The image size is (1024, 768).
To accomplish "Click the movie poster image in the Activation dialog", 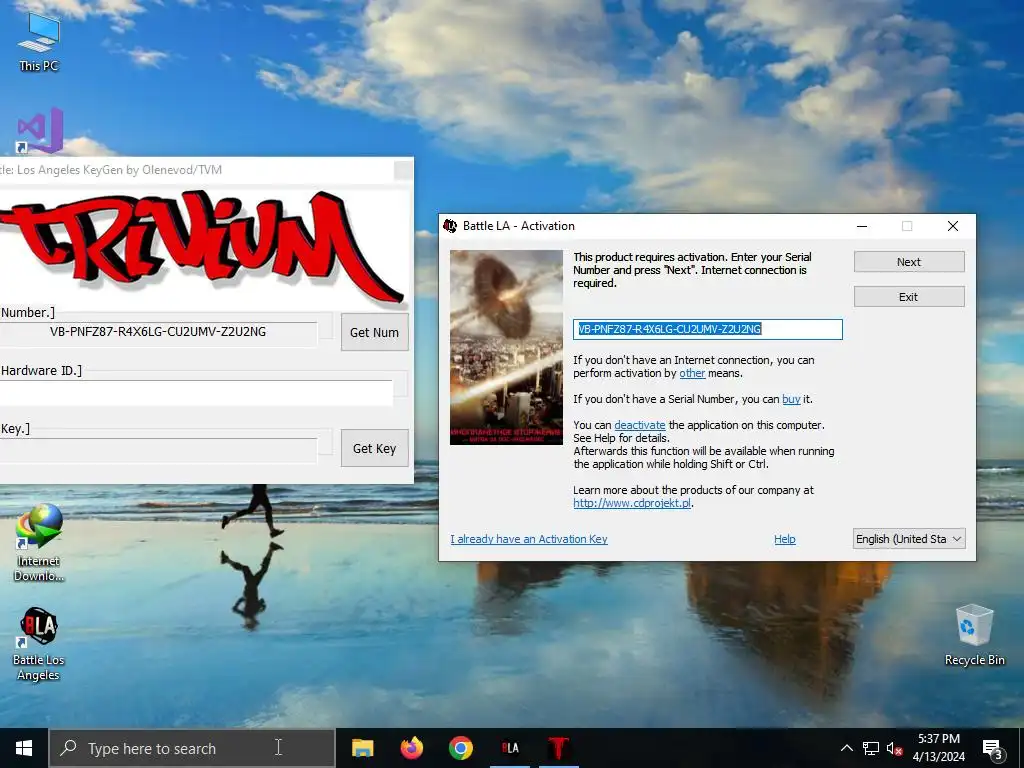I will coord(506,347).
